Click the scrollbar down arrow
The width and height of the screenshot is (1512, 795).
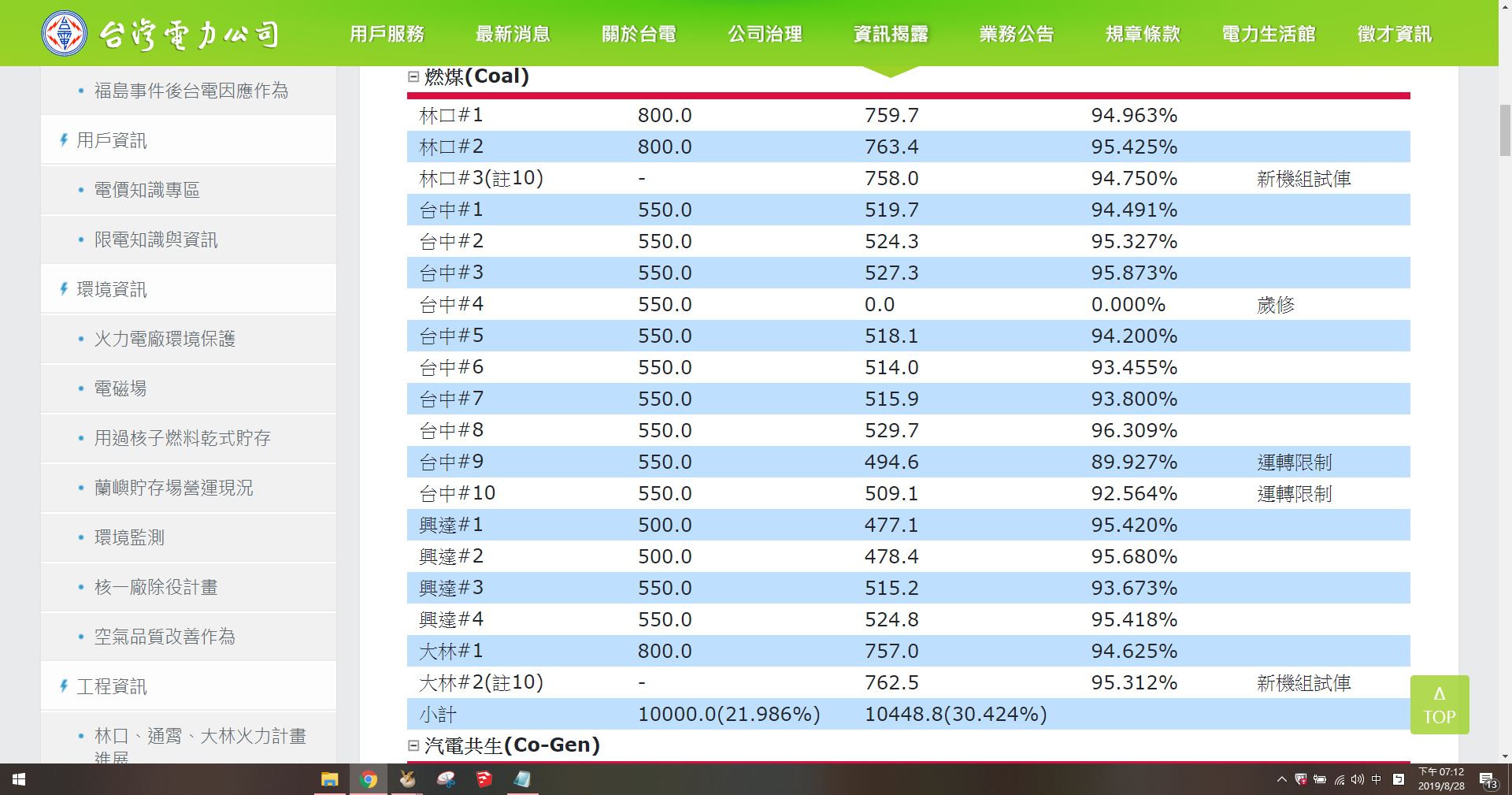(x=1505, y=756)
